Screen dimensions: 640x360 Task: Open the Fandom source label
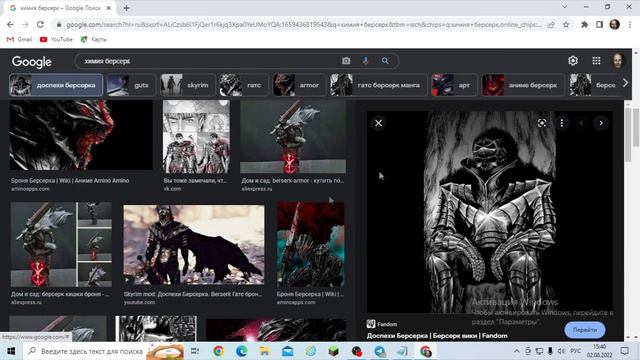[382, 324]
